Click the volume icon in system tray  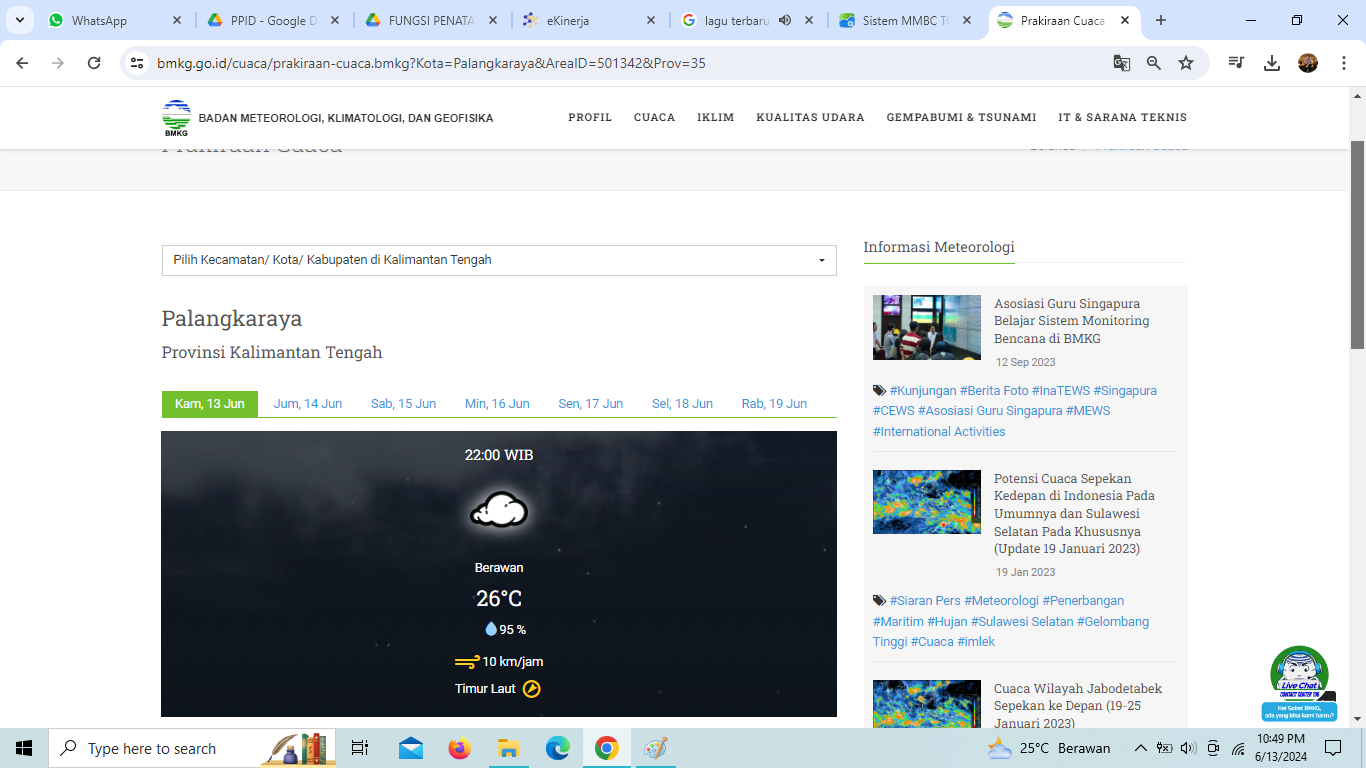tap(1188, 748)
